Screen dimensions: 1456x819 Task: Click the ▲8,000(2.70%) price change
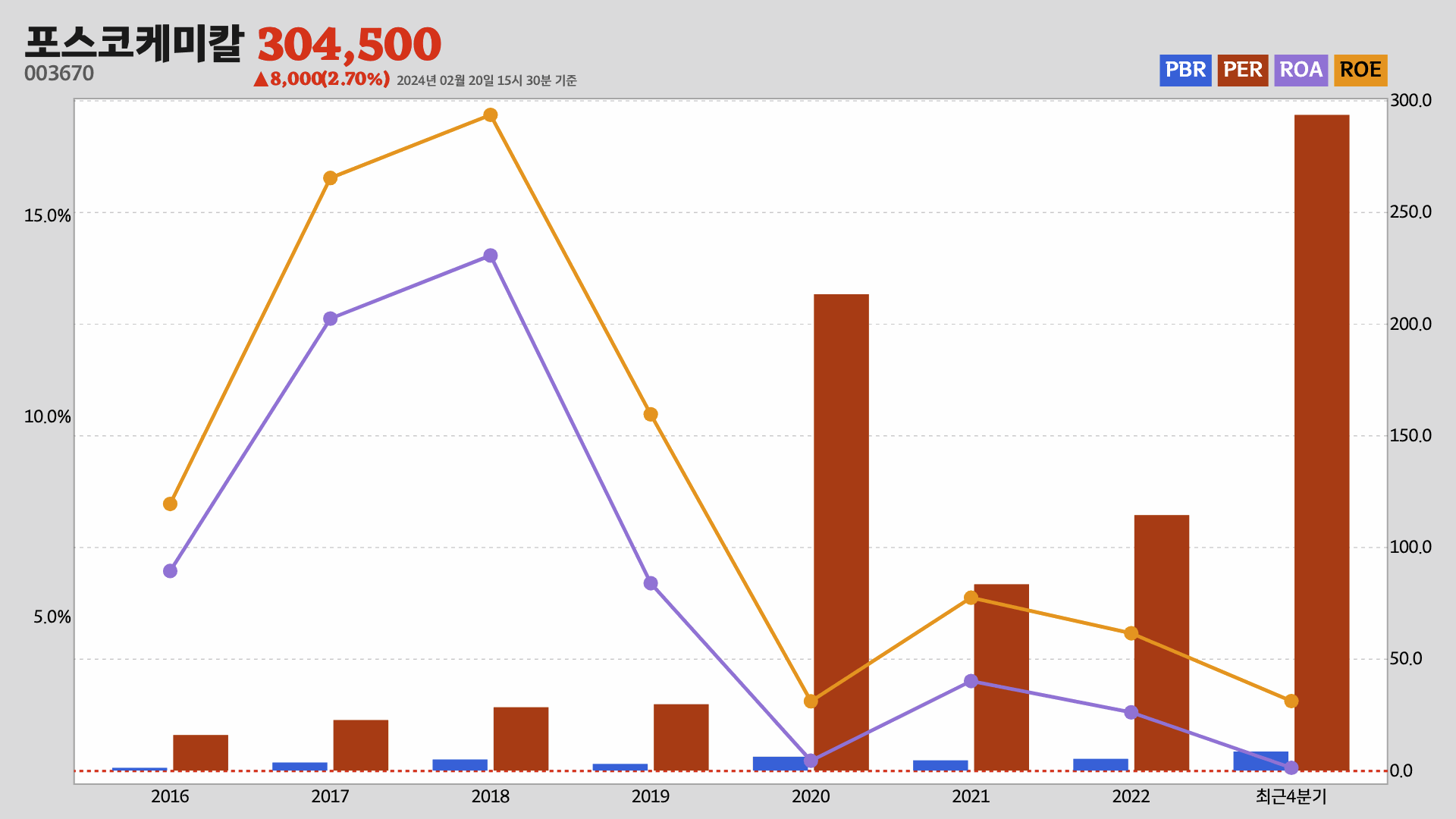coord(322,79)
